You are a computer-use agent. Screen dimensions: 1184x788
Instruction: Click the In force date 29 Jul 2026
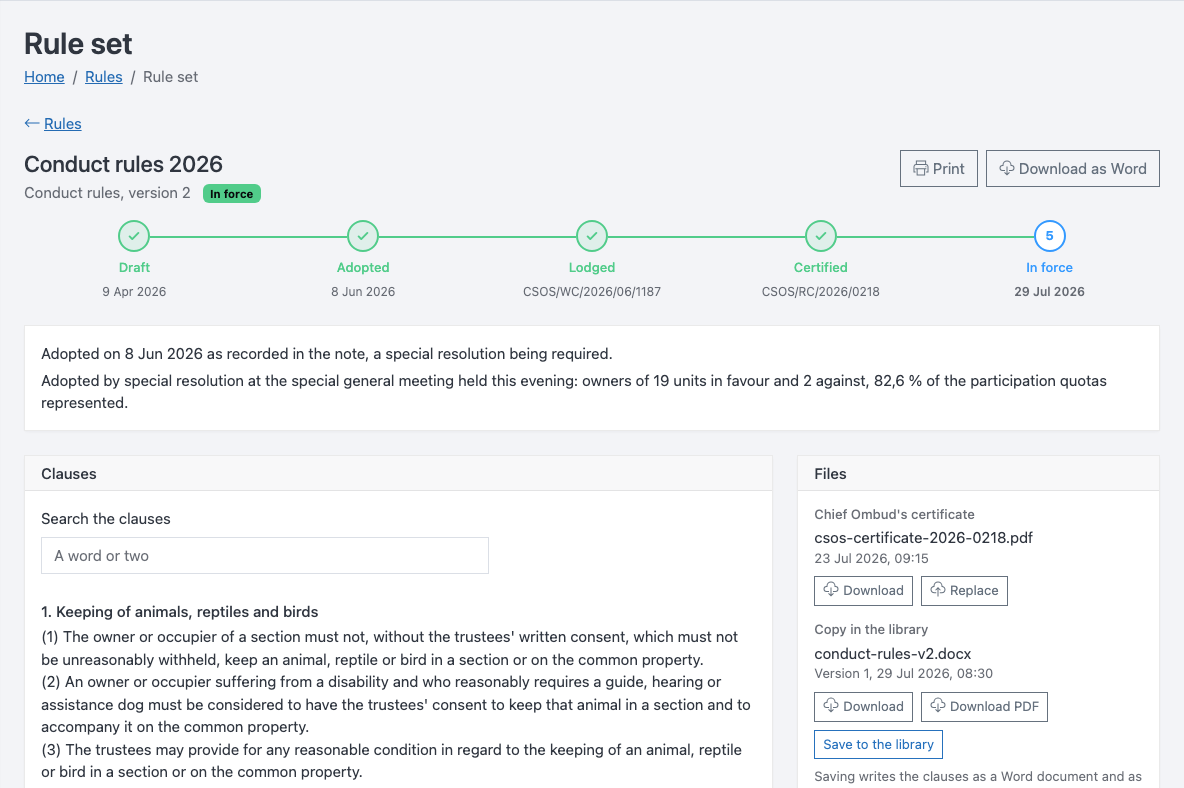click(x=1050, y=292)
